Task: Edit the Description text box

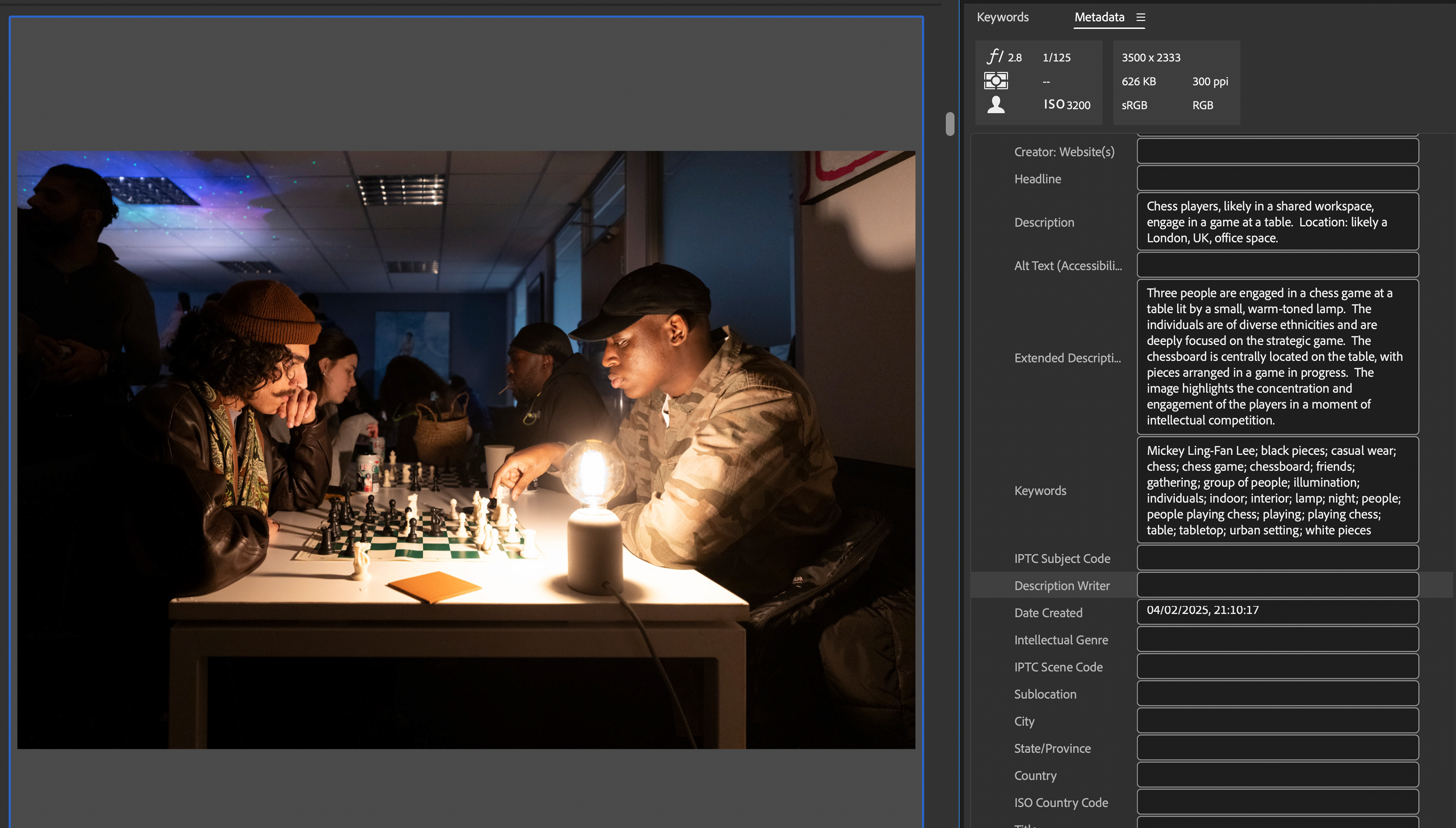Action: click(1277, 222)
